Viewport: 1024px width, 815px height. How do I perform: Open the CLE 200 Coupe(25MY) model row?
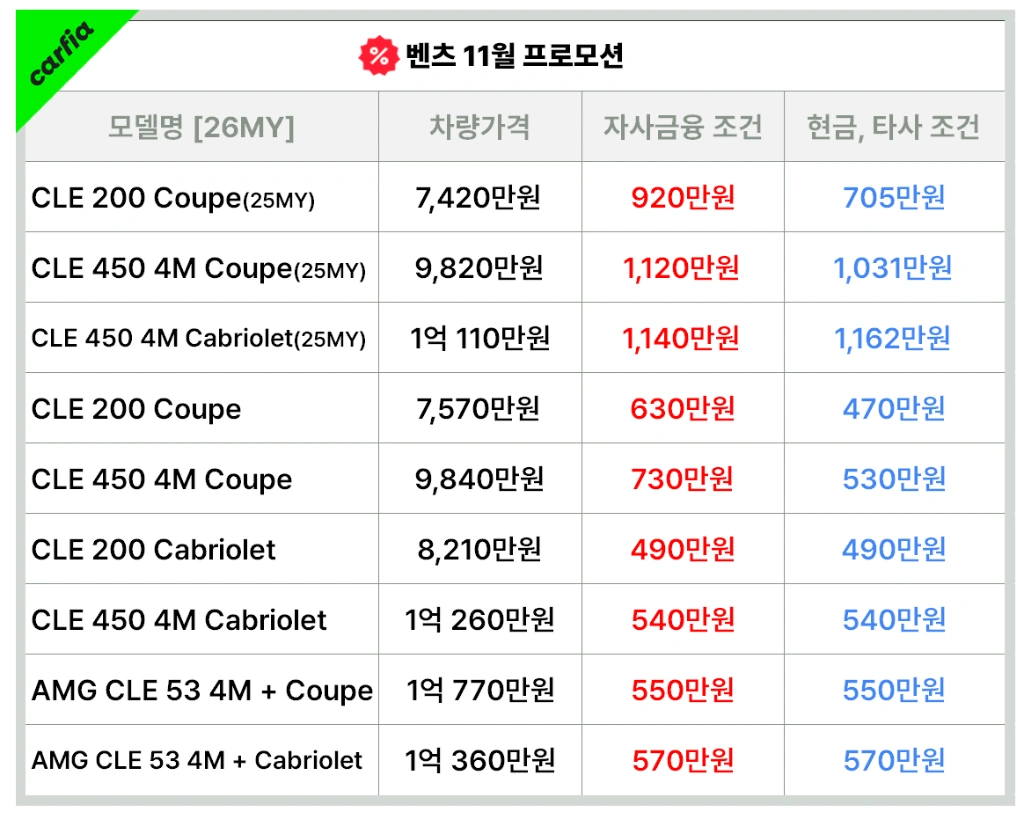pyautogui.click(x=173, y=198)
